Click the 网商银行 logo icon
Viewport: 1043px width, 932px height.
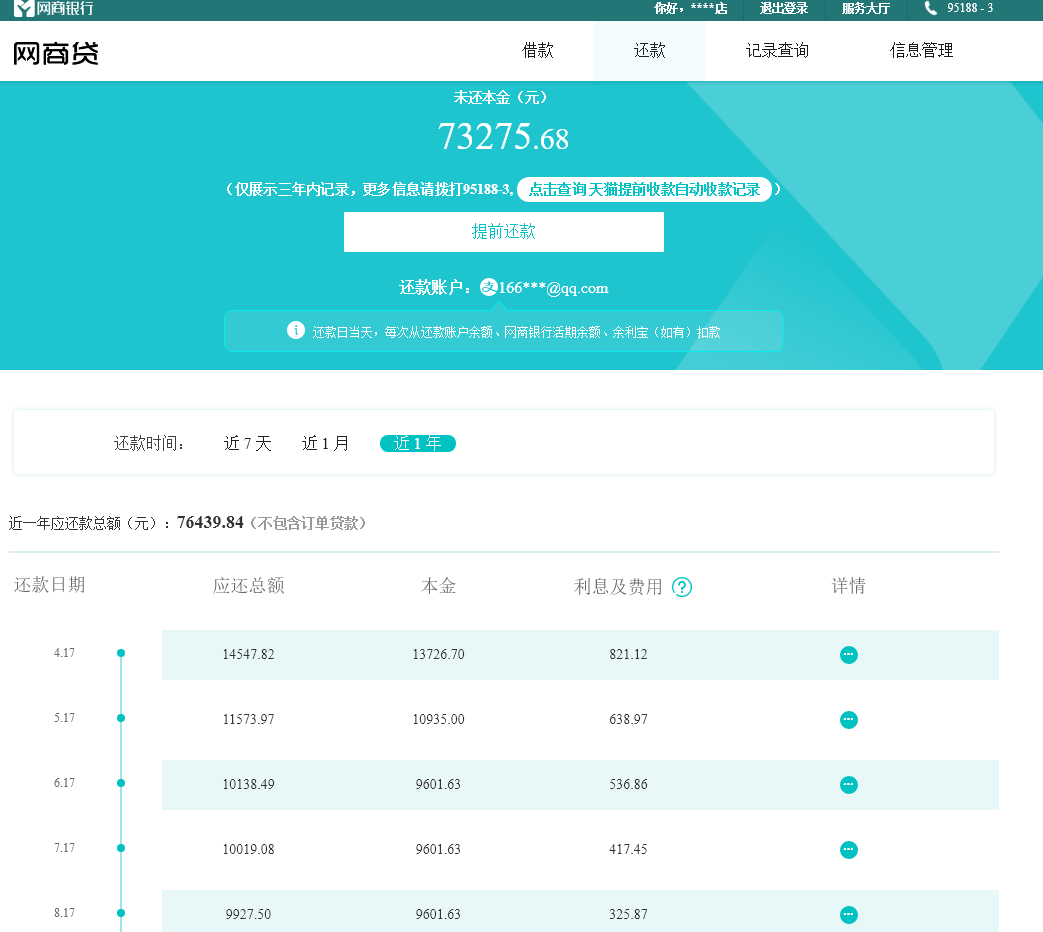pyautogui.click(x=24, y=9)
